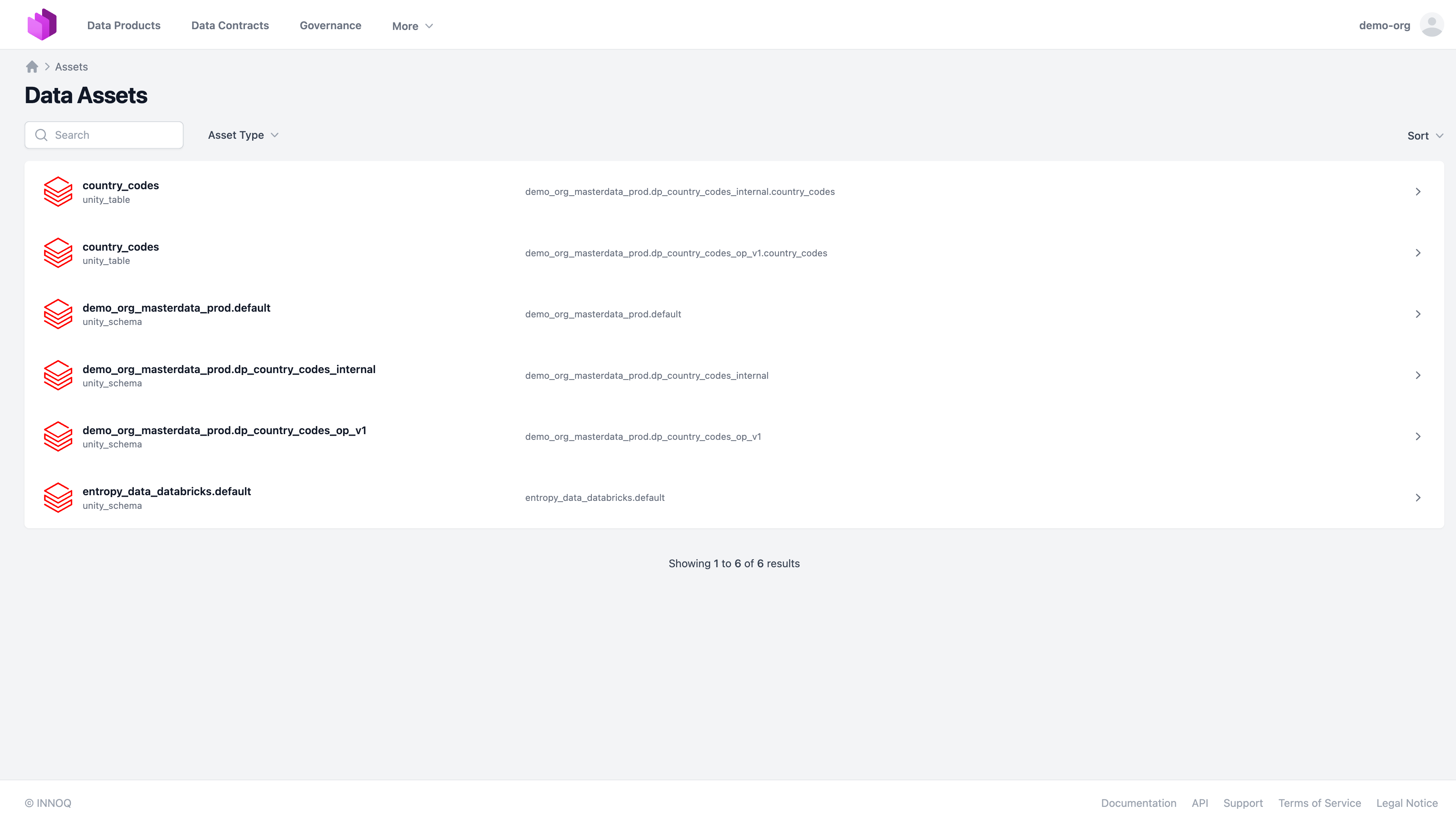The height and width of the screenshot is (819, 1456).
Task: Click Databricks icon of demo_org_masterdata_prod.default row
Action: [58, 314]
